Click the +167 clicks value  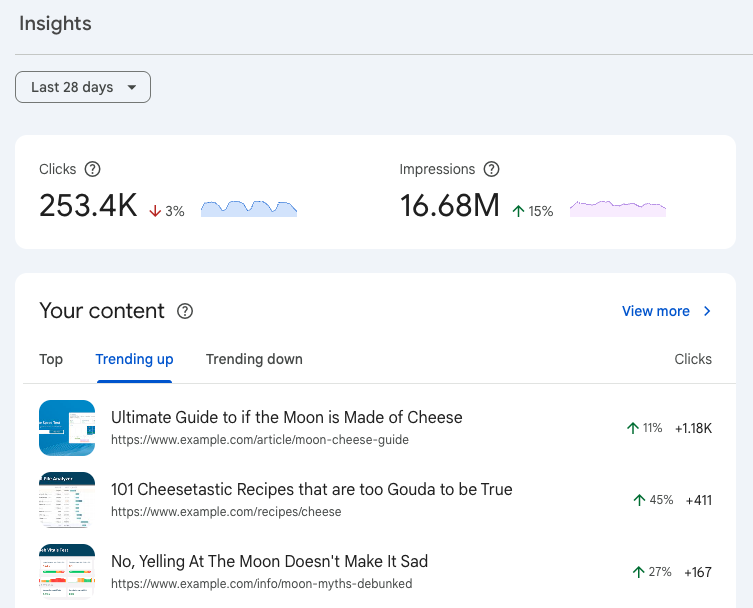[698, 572]
